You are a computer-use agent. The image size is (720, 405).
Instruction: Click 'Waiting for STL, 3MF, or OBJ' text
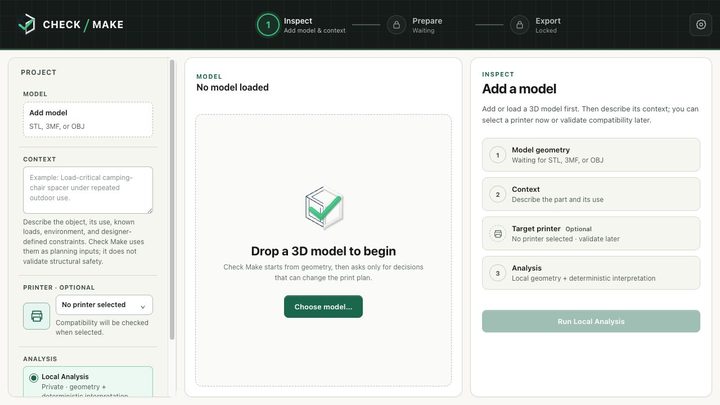pyautogui.click(x=557, y=160)
